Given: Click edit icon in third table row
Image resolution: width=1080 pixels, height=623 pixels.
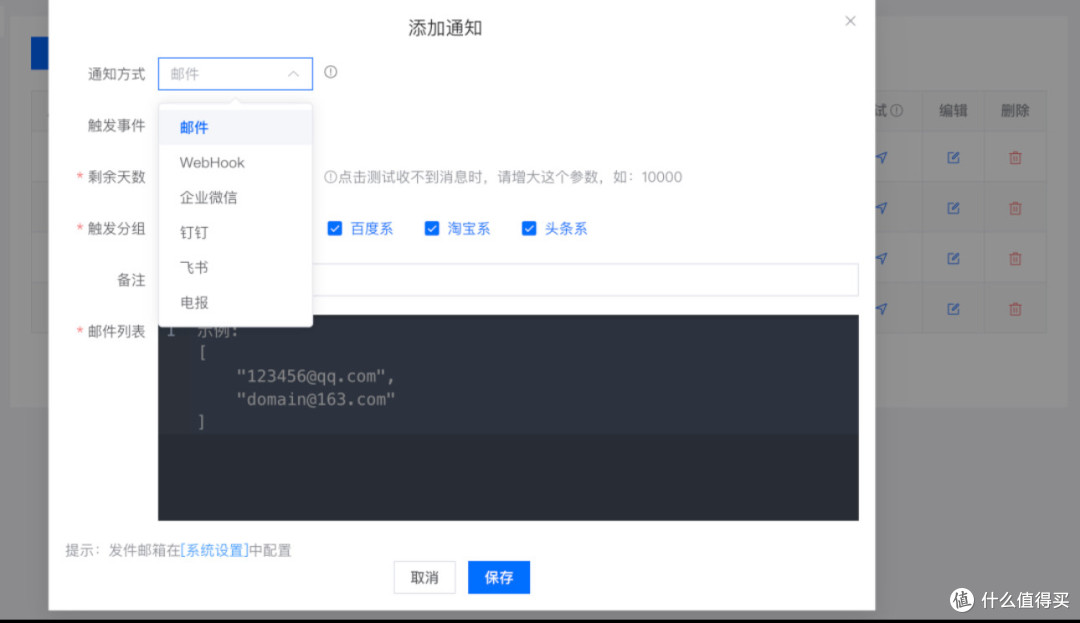Looking at the screenshot, I should [x=953, y=258].
